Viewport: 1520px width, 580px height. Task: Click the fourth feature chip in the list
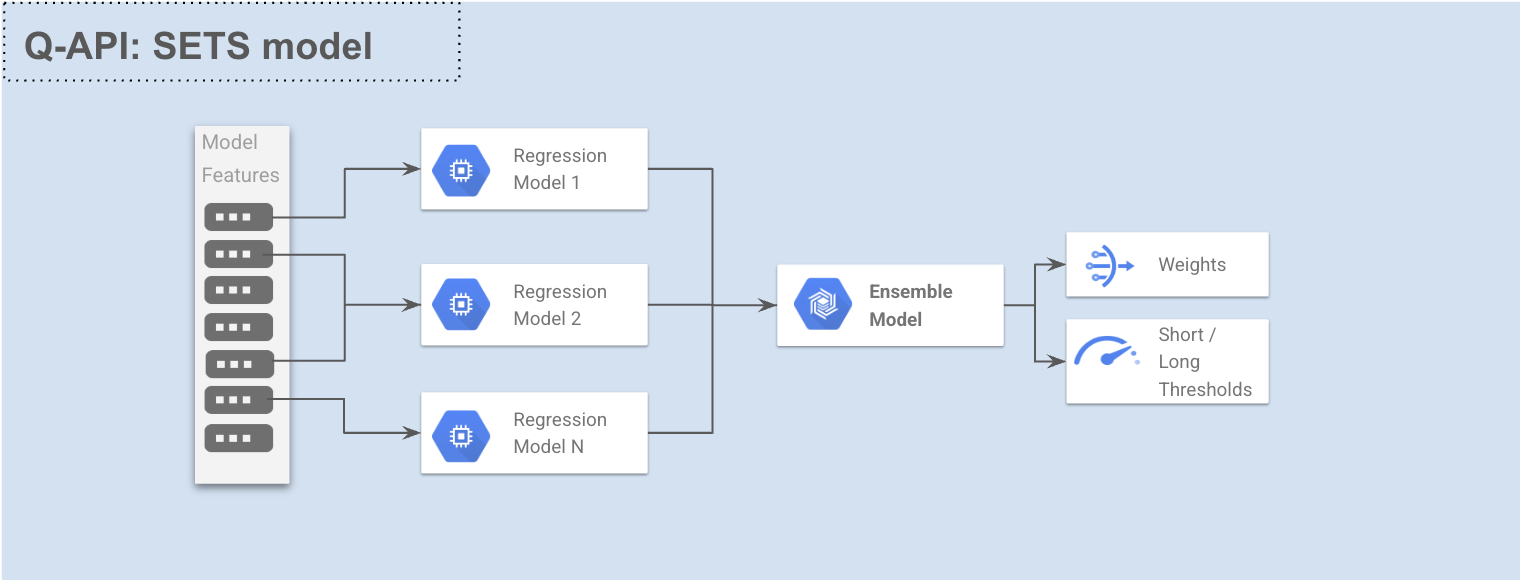point(238,327)
